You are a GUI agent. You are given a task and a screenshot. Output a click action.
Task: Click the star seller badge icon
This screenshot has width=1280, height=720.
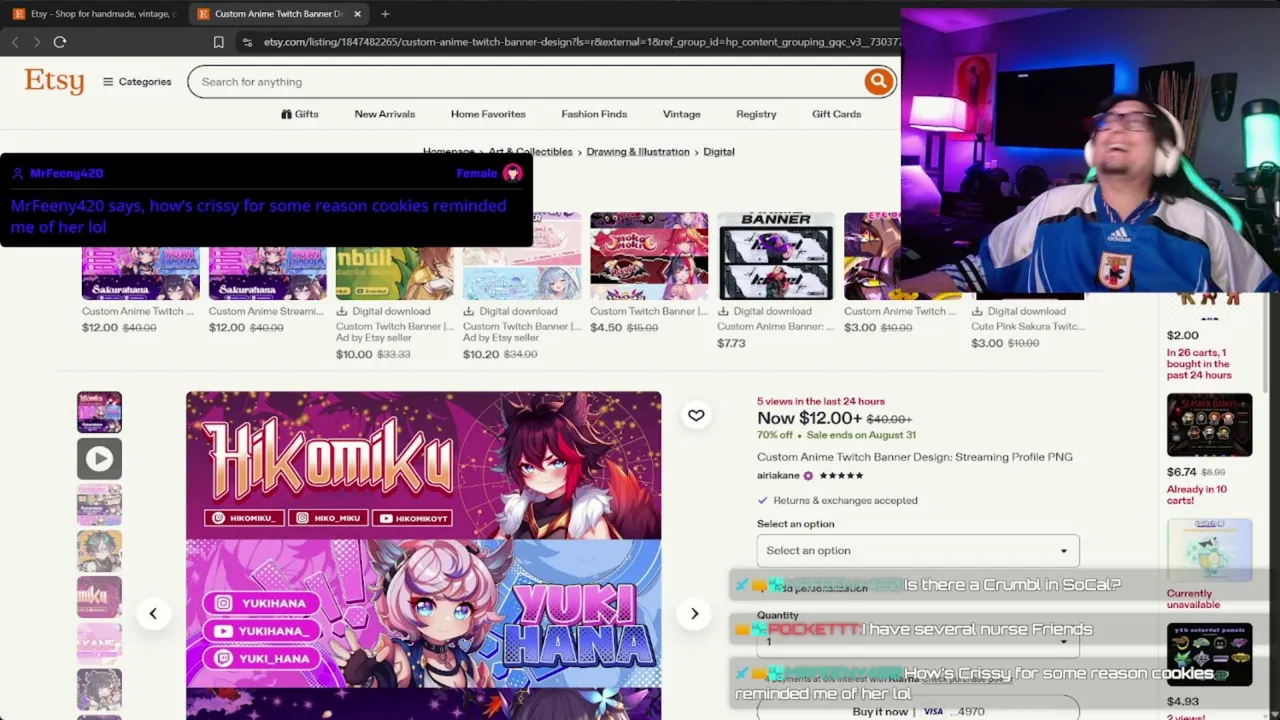pyautogui.click(x=809, y=476)
